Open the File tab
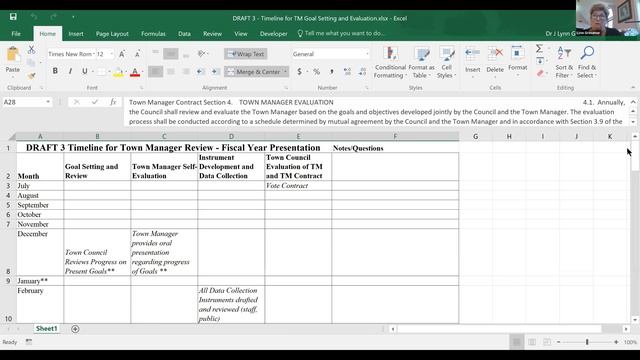 point(16,34)
